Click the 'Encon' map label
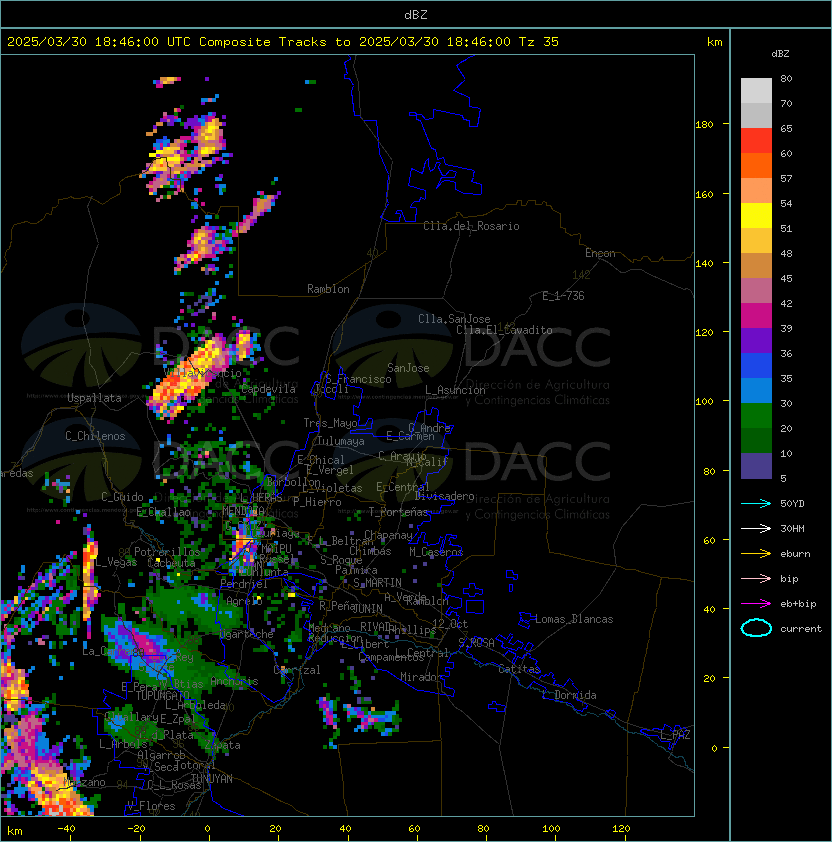The image size is (832, 842). (600, 253)
